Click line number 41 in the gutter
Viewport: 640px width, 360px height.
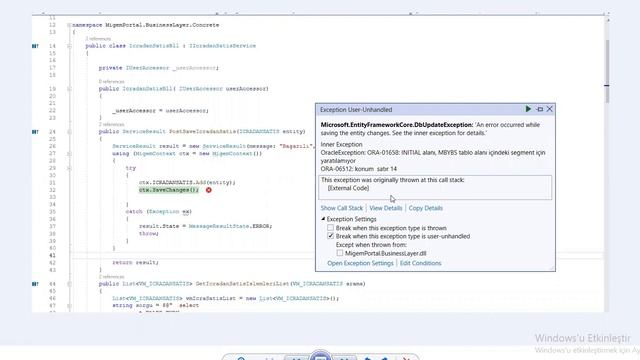[52, 256]
